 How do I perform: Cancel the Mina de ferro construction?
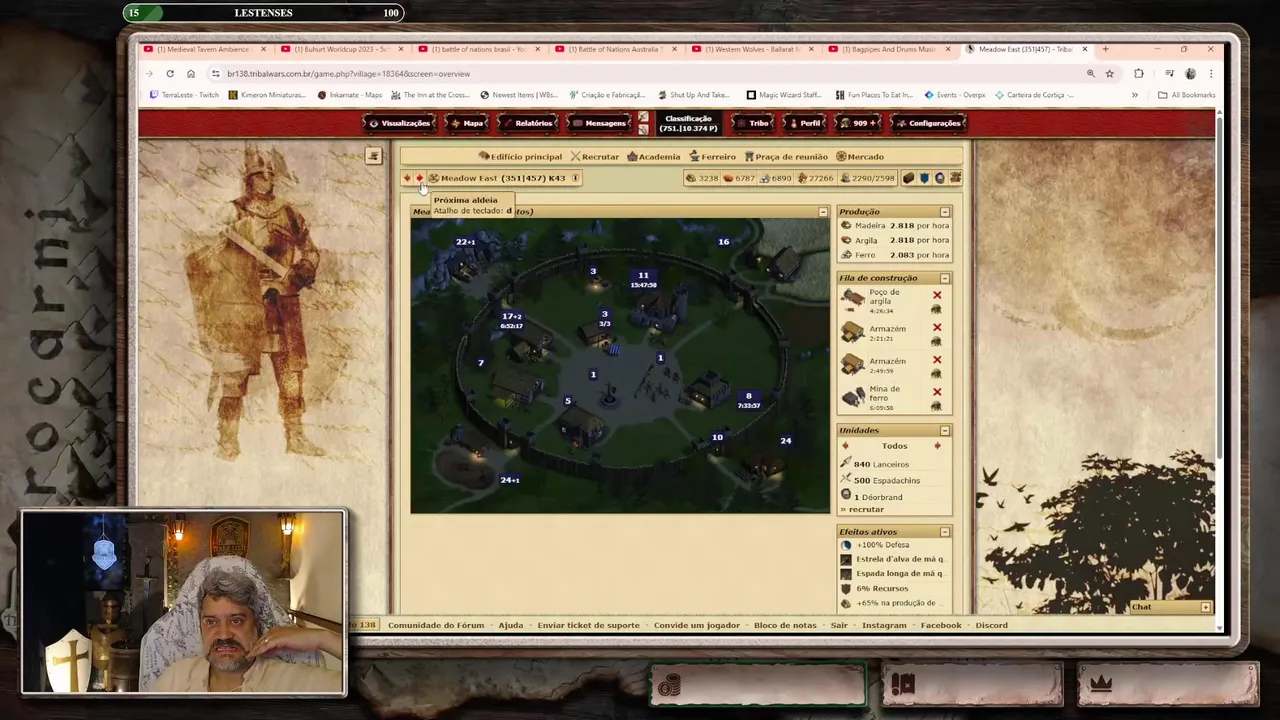click(937, 391)
